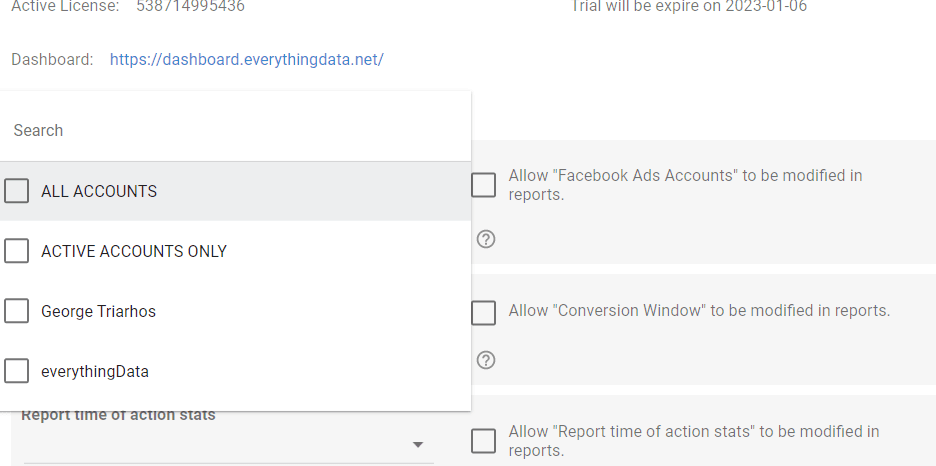This screenshot has width=936, height=466.
Task: Select the ACTIVE ACCOUNTS ONLY option label
Action: [x=134, y=251]
